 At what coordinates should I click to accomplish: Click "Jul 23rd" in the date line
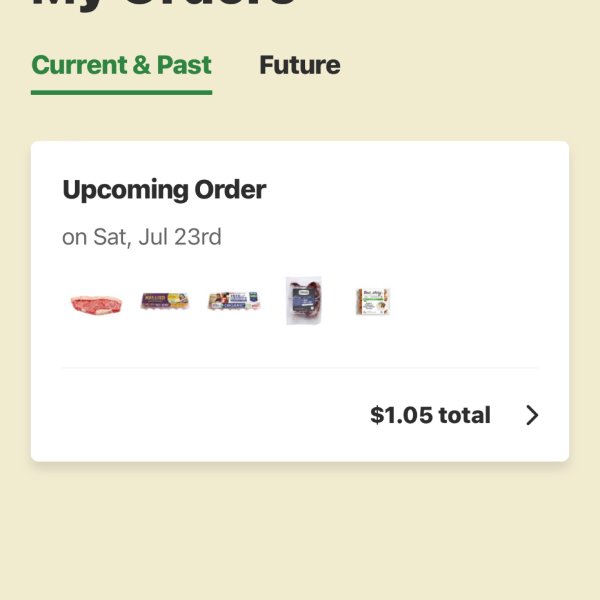tap(180, 237)
